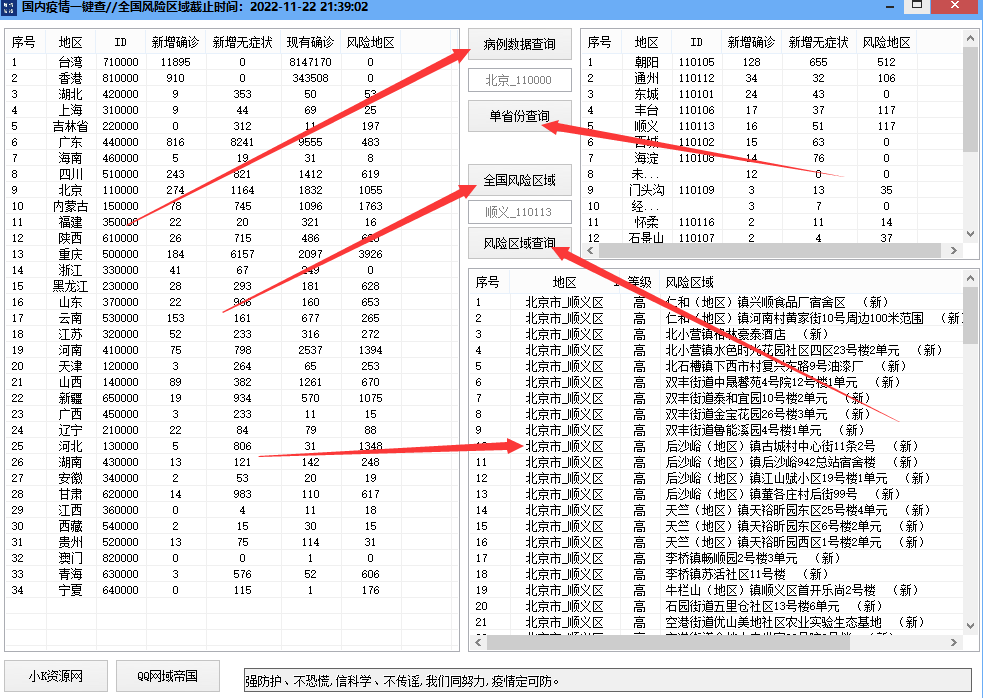Click the risk area list's horizontal scrollbar thumb
This screenshot has width=983, height=698.
coord(668,642)
